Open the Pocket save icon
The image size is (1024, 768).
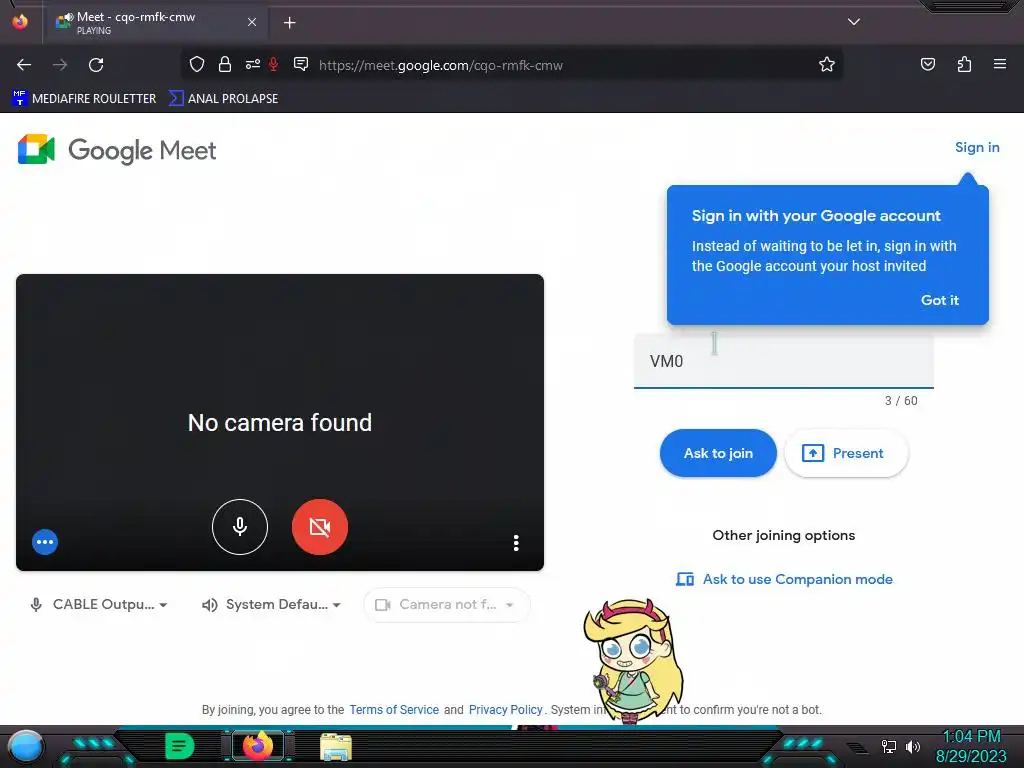tap(928, 64)
